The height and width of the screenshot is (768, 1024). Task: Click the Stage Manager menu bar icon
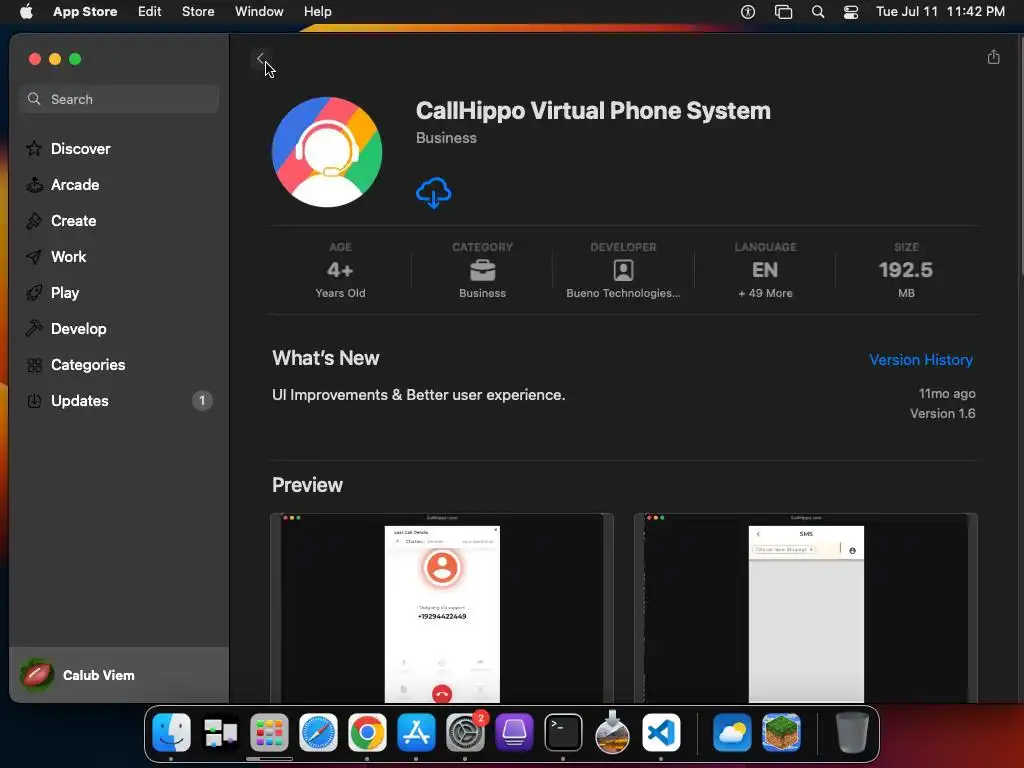pyautogui.click(x=783, y=12)
